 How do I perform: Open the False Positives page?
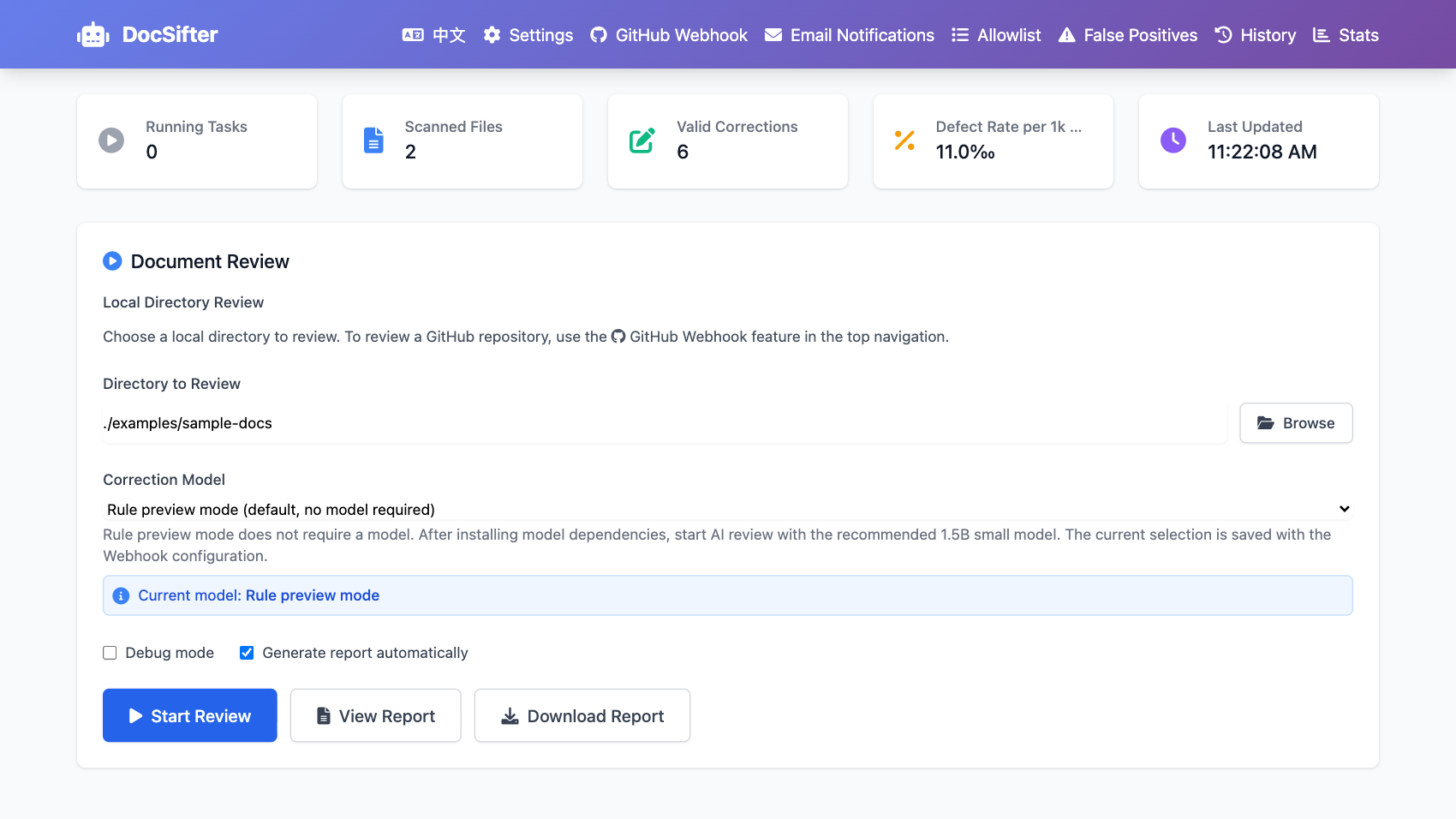click(x=1128, y=35)
